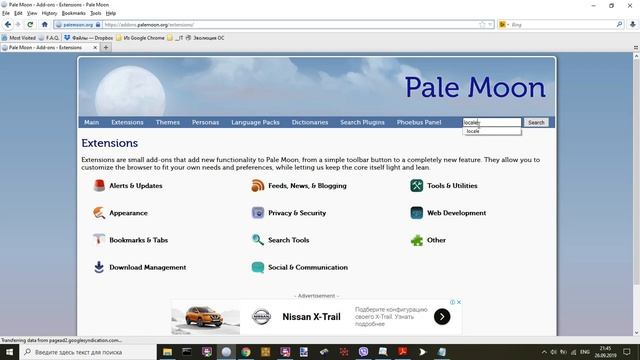Open the Help menu

click(x=111, y=13)
